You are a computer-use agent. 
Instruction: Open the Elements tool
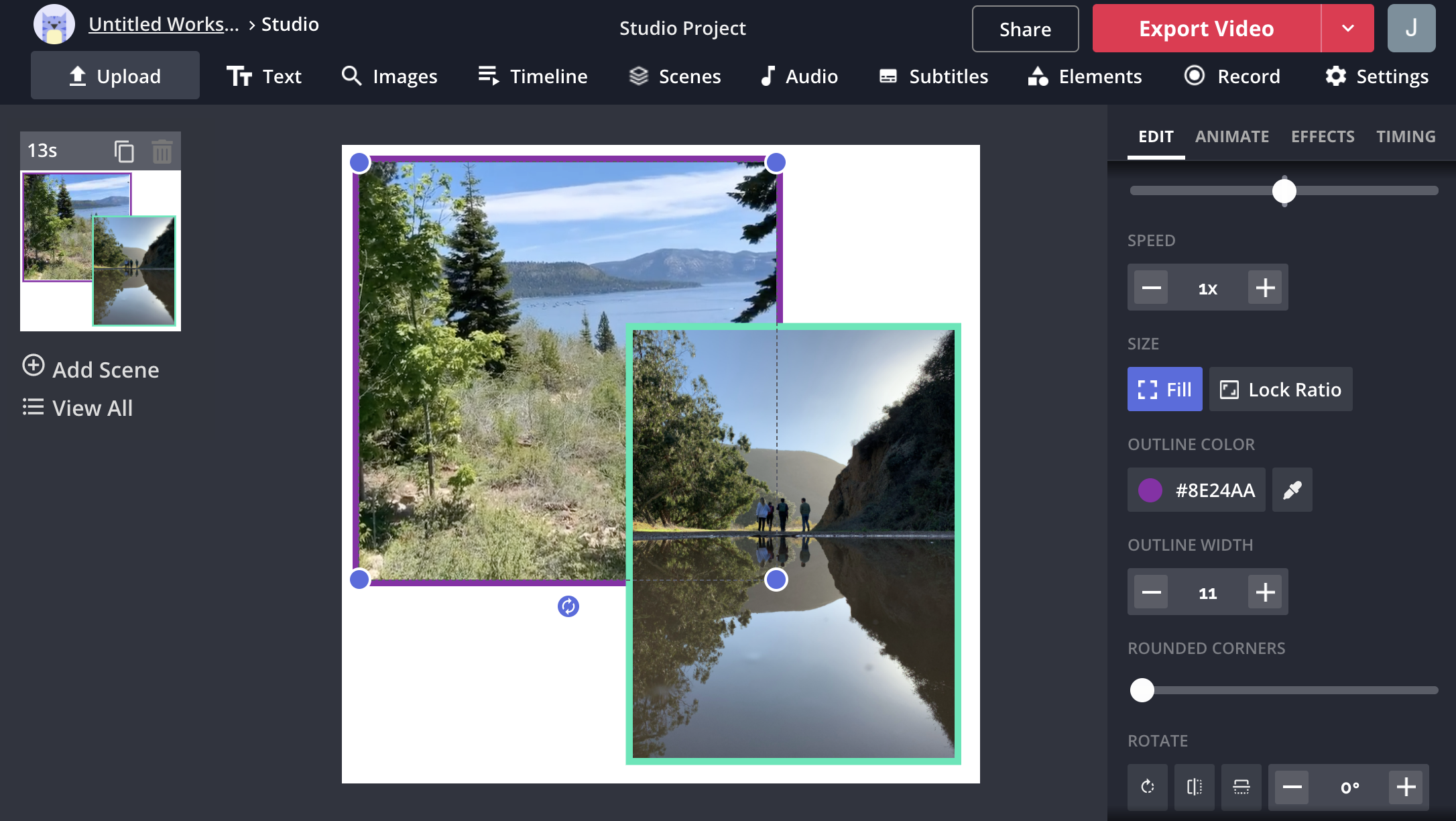(x=1085, y=76)
